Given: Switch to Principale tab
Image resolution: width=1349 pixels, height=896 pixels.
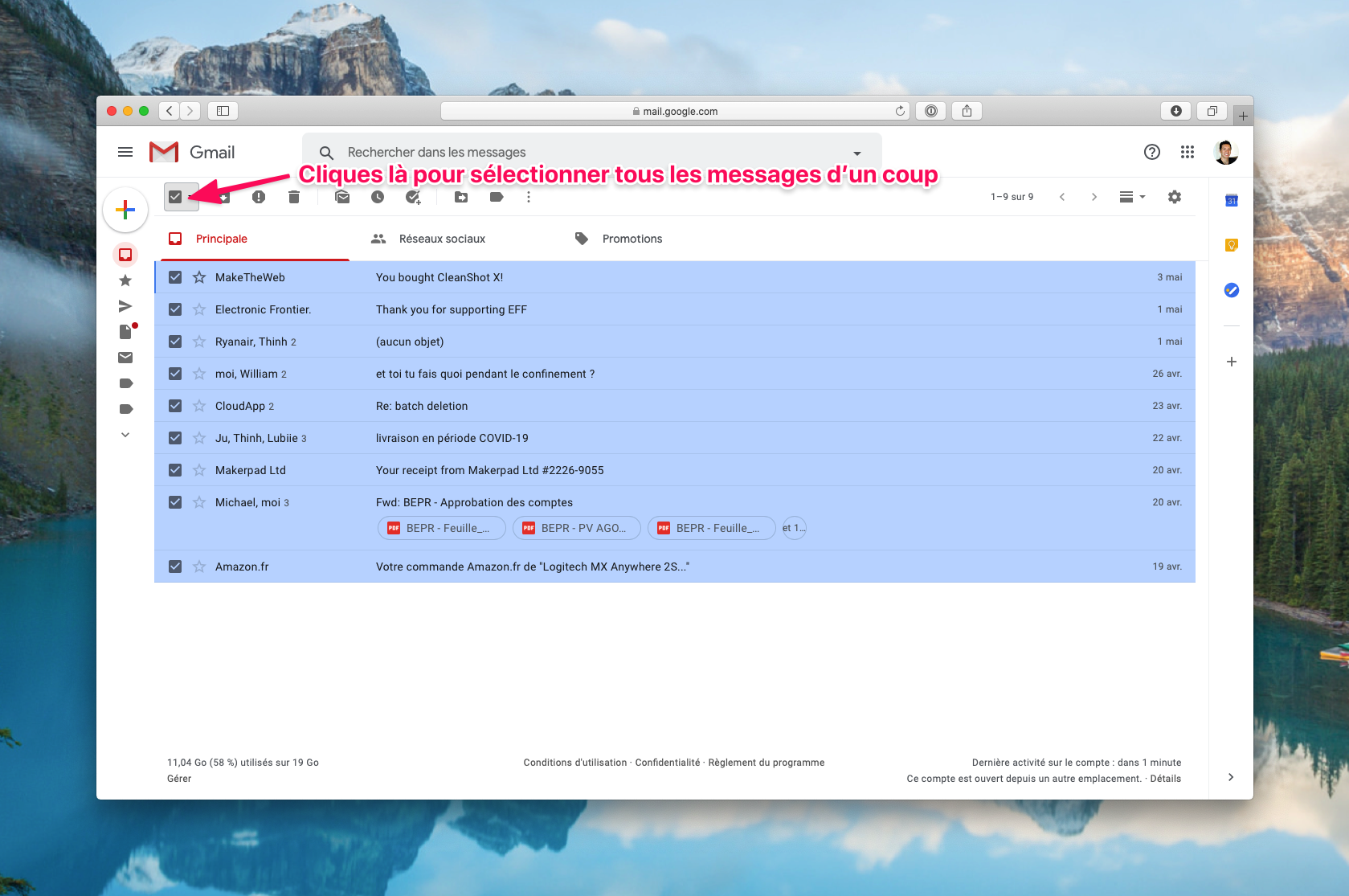Looking at the screenshot, I should click(x=255, y=239).
